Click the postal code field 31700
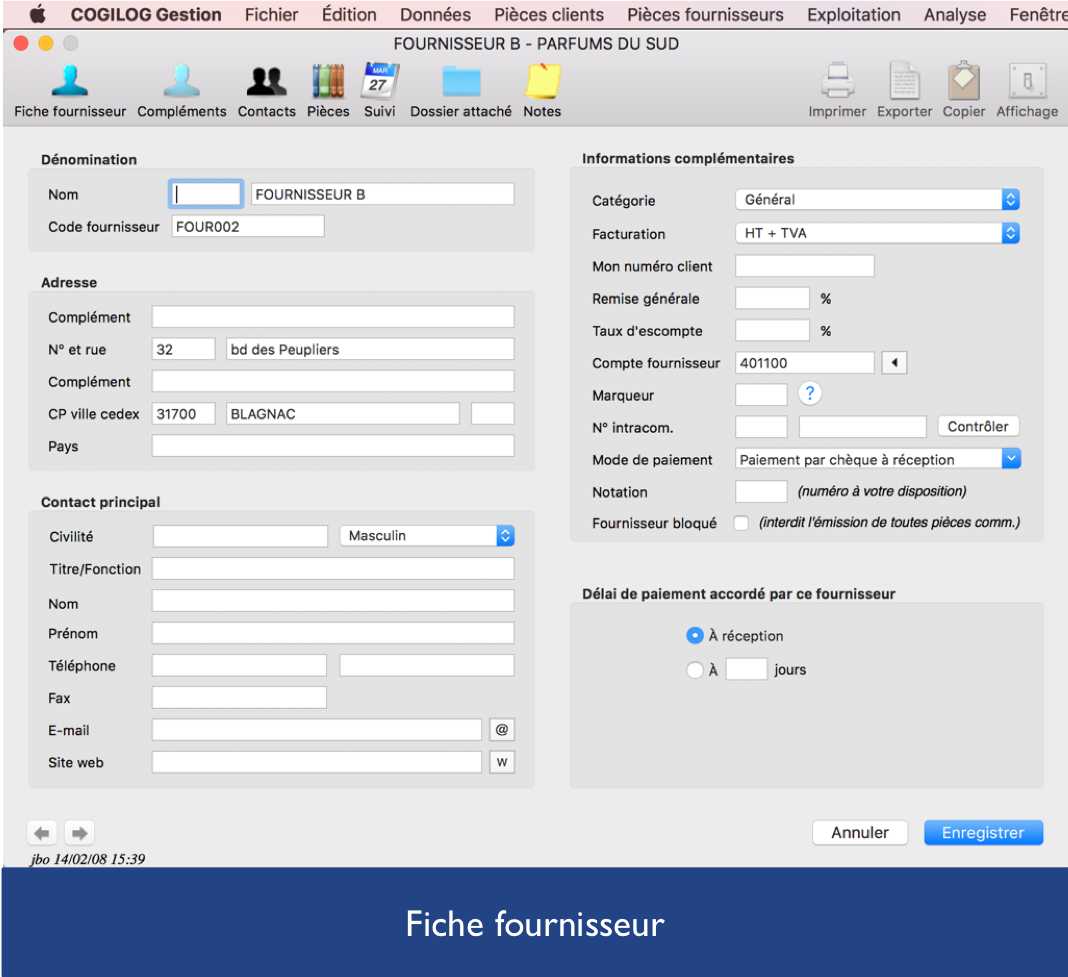 (x=183, y=414)
